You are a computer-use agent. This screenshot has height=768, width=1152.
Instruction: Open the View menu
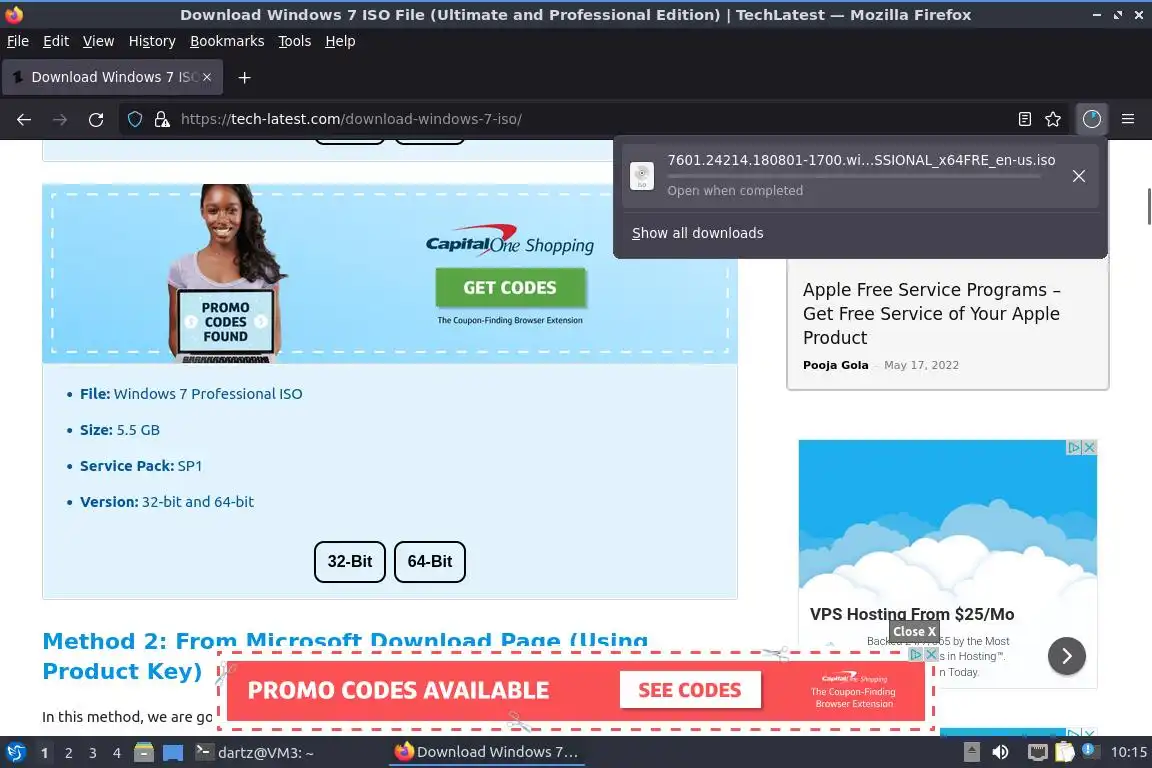[98, 41]
